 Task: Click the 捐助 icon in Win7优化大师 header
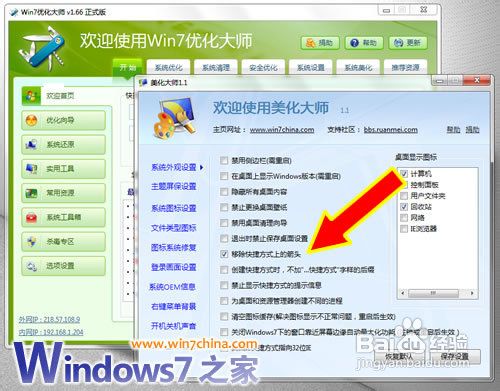pyautogui.click(x=311, y=43)
